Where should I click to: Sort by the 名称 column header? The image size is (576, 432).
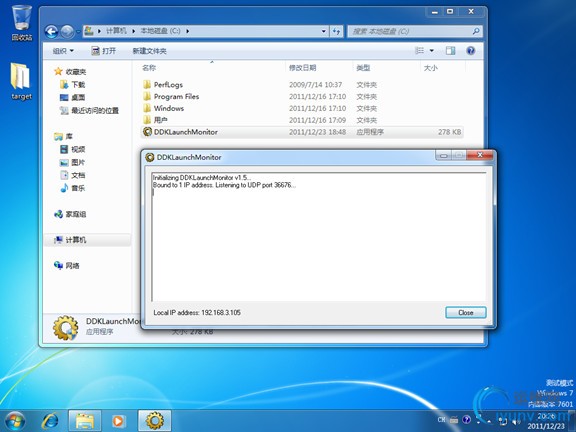(x=149, y=68)
